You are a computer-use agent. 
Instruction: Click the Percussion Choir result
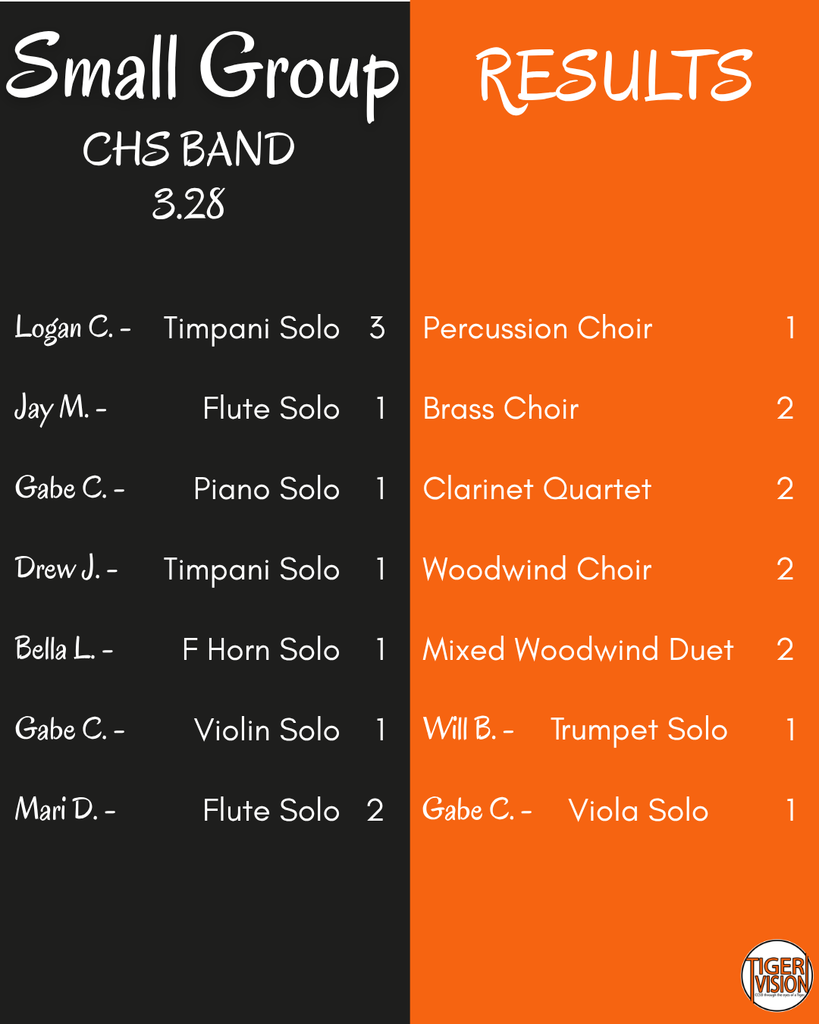click(x=537, y=328)
